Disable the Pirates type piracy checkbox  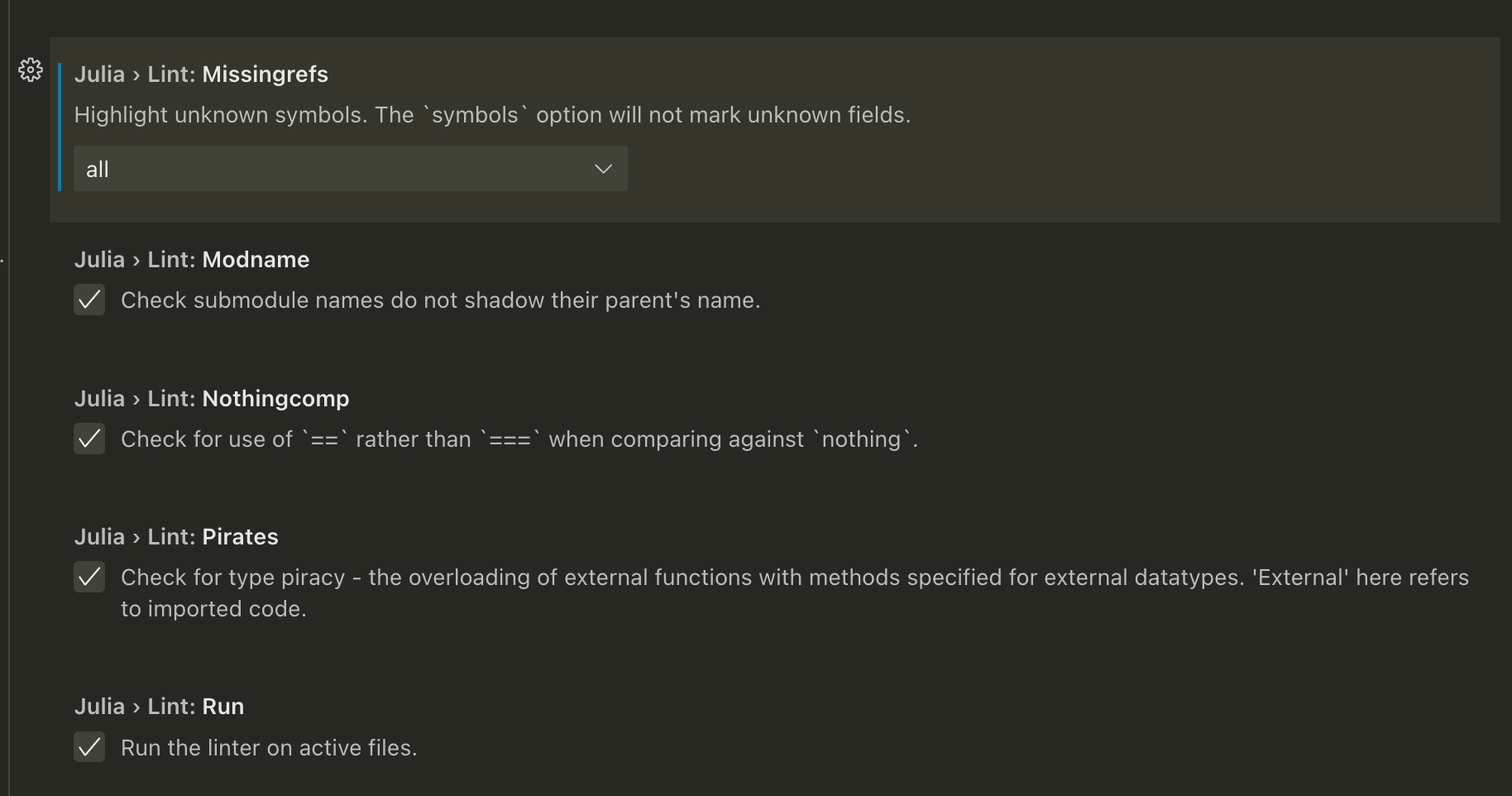[89, 577]
